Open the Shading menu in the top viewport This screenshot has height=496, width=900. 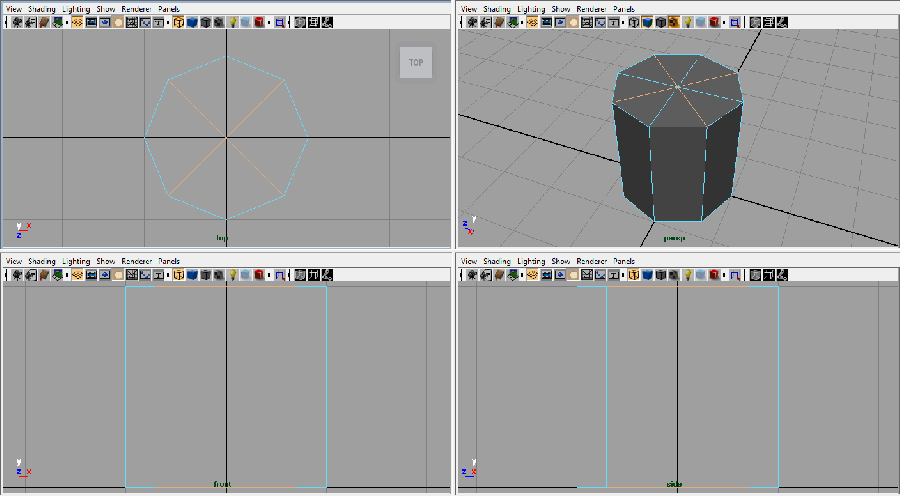pos(40,9)
